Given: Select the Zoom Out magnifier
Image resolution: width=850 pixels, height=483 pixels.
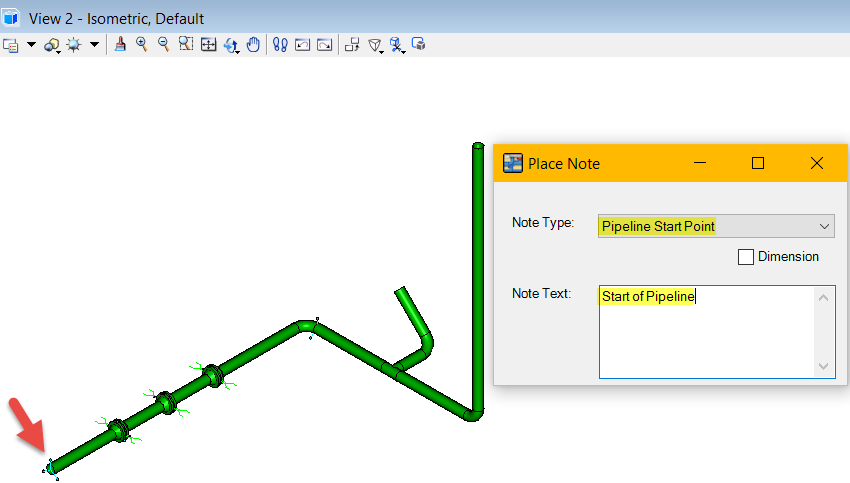Looking at the screenshot, I should pos(164,44).
